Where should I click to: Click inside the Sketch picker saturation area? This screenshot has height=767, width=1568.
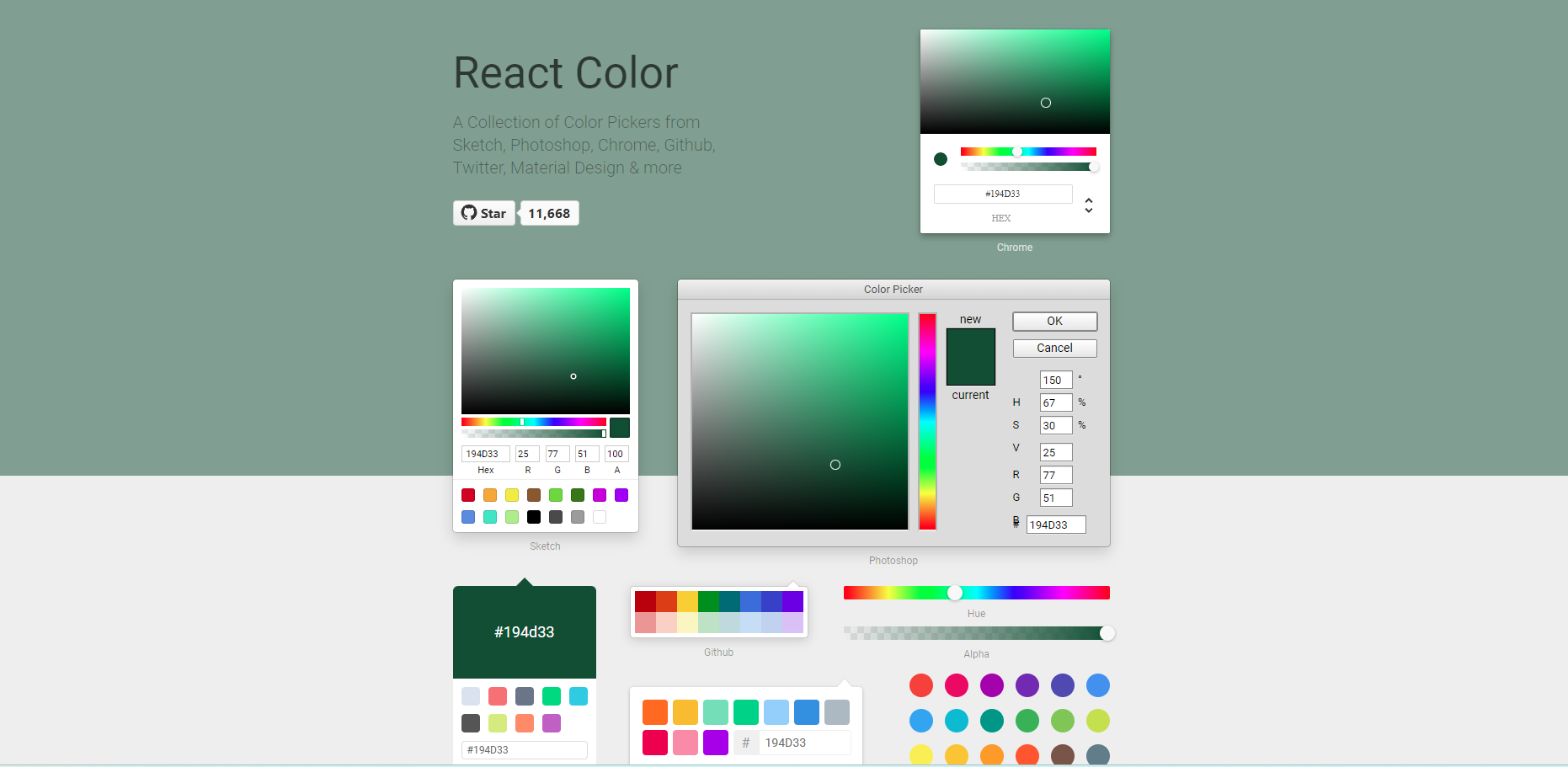click(546, 351)
